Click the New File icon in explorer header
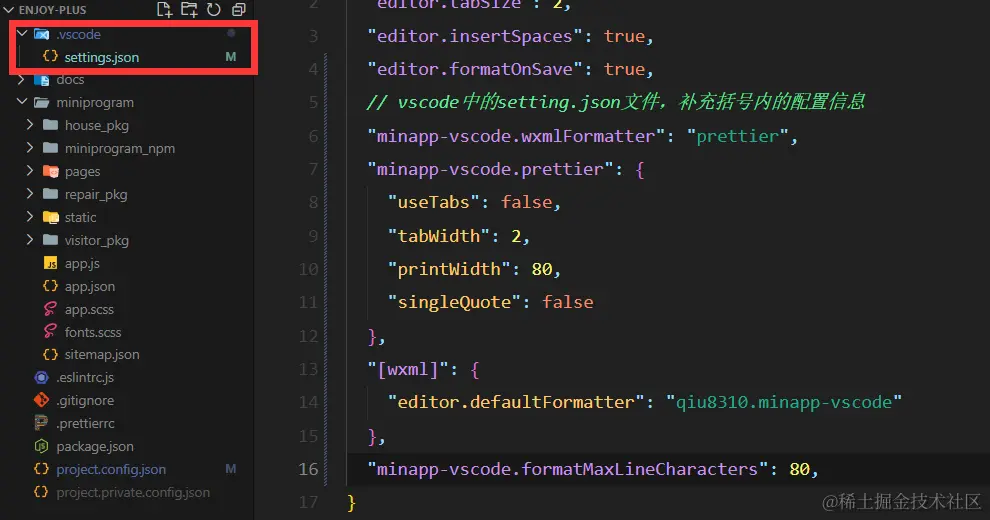This screenshot has width=990, height=520. 164,9
